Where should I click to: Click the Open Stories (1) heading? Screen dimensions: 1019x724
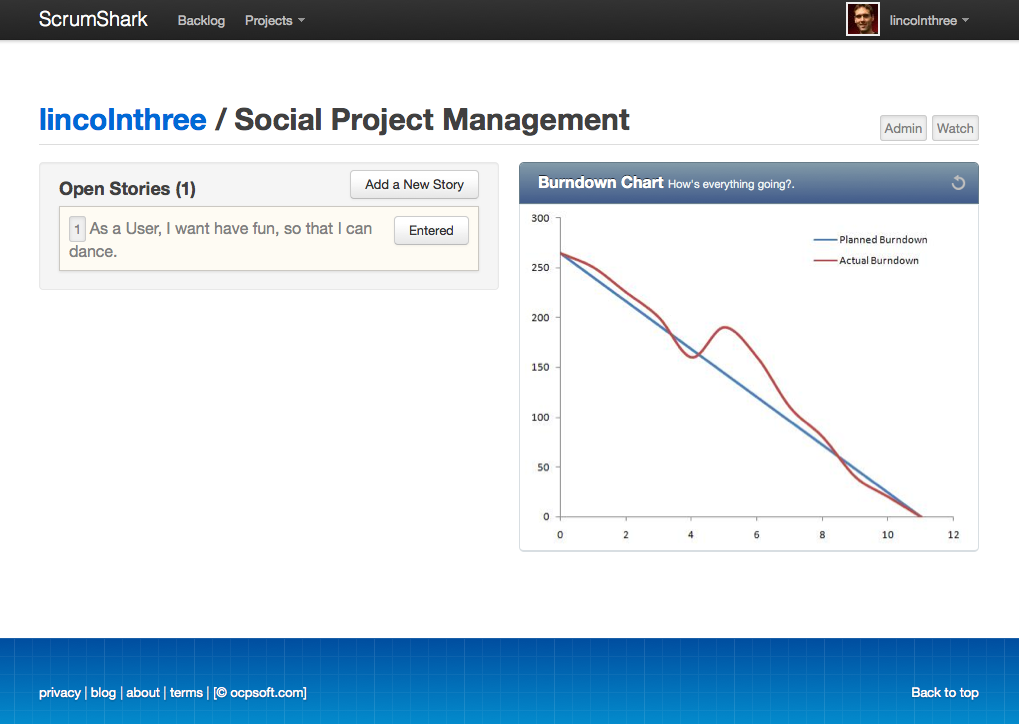[x=127, y=188]
